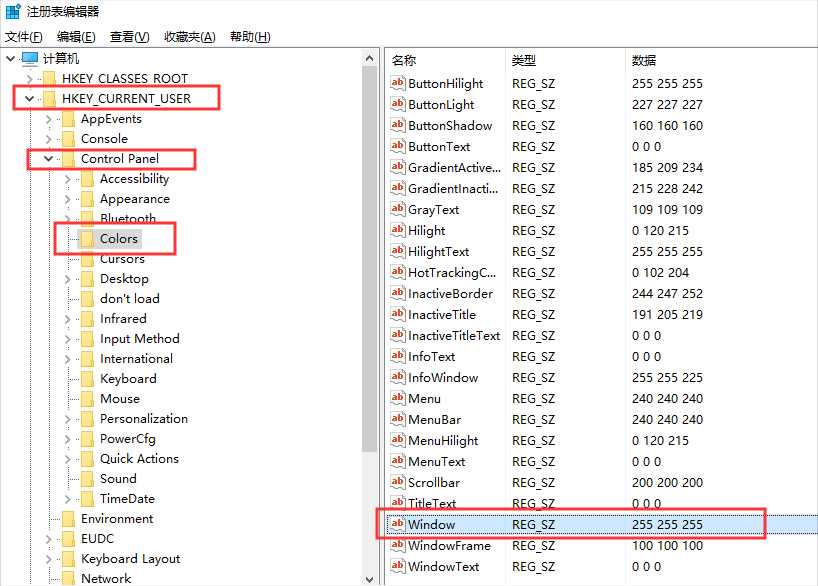Click the ab string icon beside ButtonHilight
The height and width of the screenshot is (586, 818).
[x=396, y=83]
